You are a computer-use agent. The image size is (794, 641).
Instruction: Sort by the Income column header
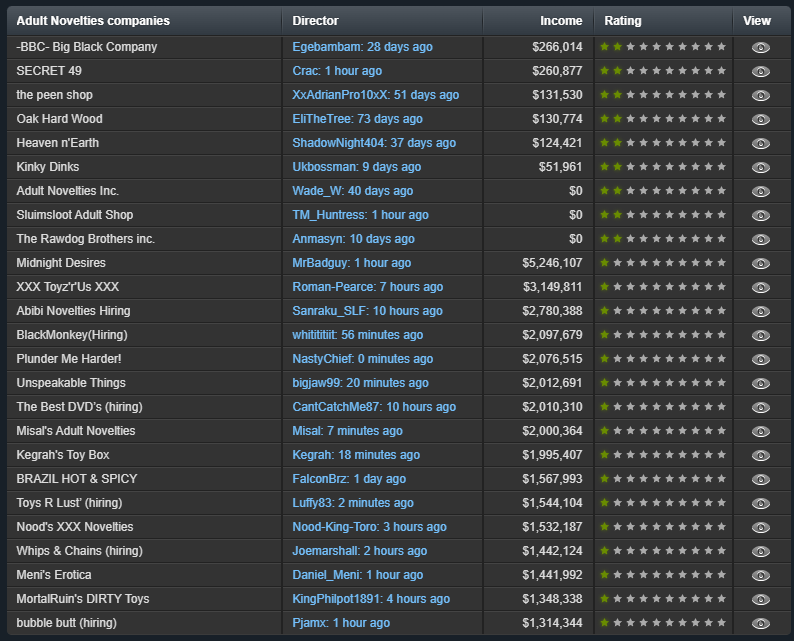[561, 21]
